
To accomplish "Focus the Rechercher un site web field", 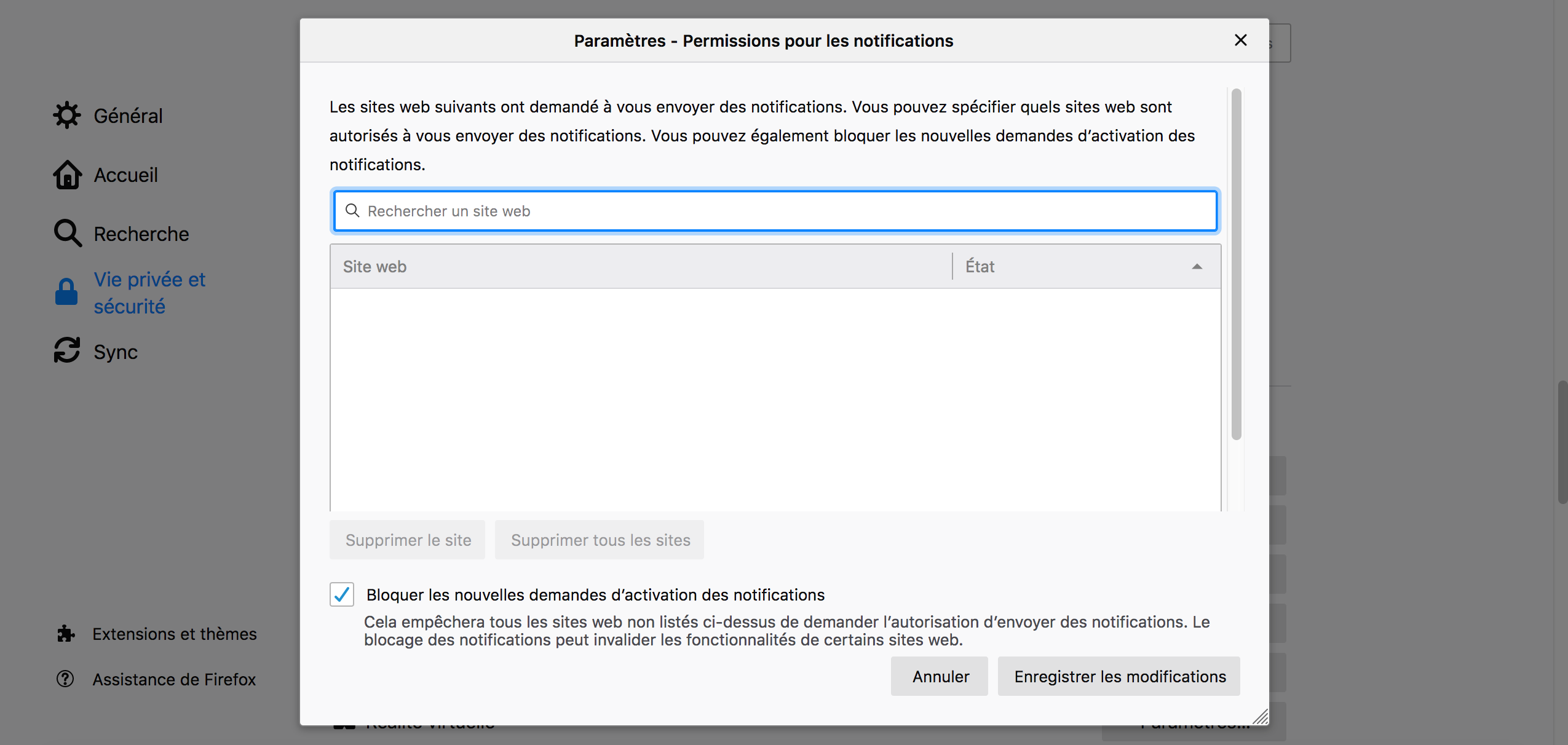I will [775, 211].
